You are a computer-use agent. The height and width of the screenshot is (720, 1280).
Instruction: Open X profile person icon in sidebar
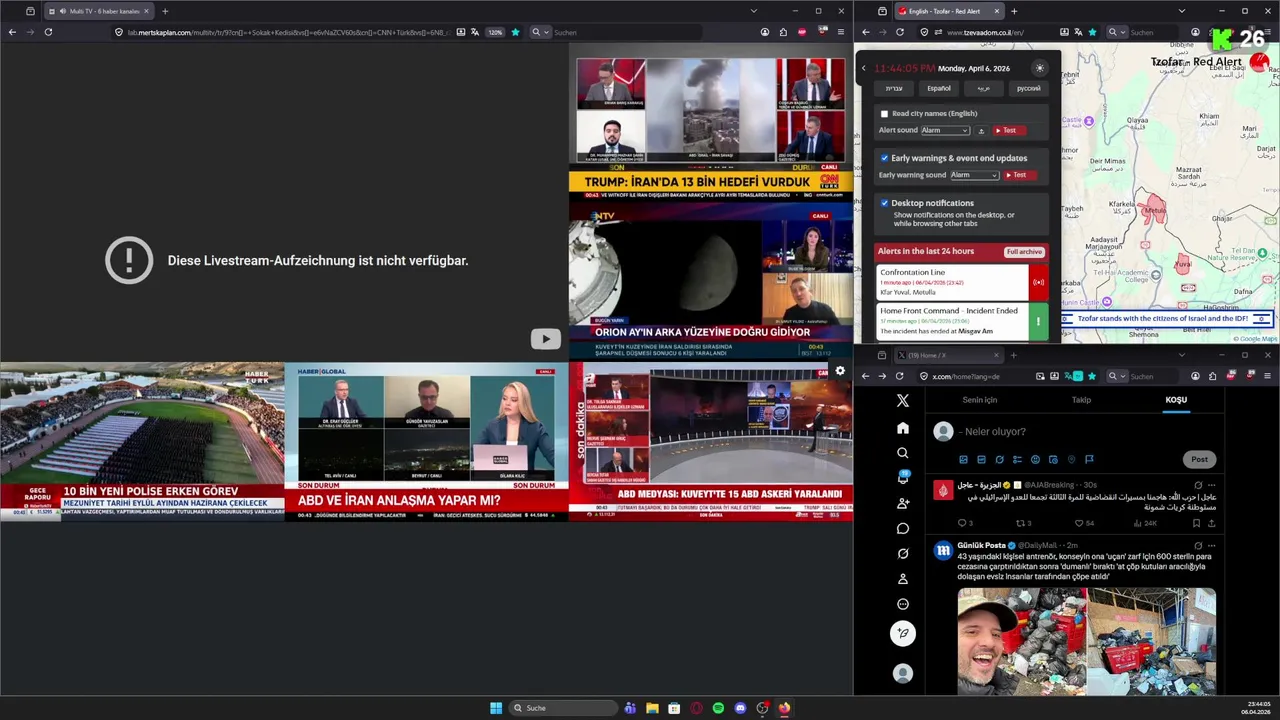point(903,579)
